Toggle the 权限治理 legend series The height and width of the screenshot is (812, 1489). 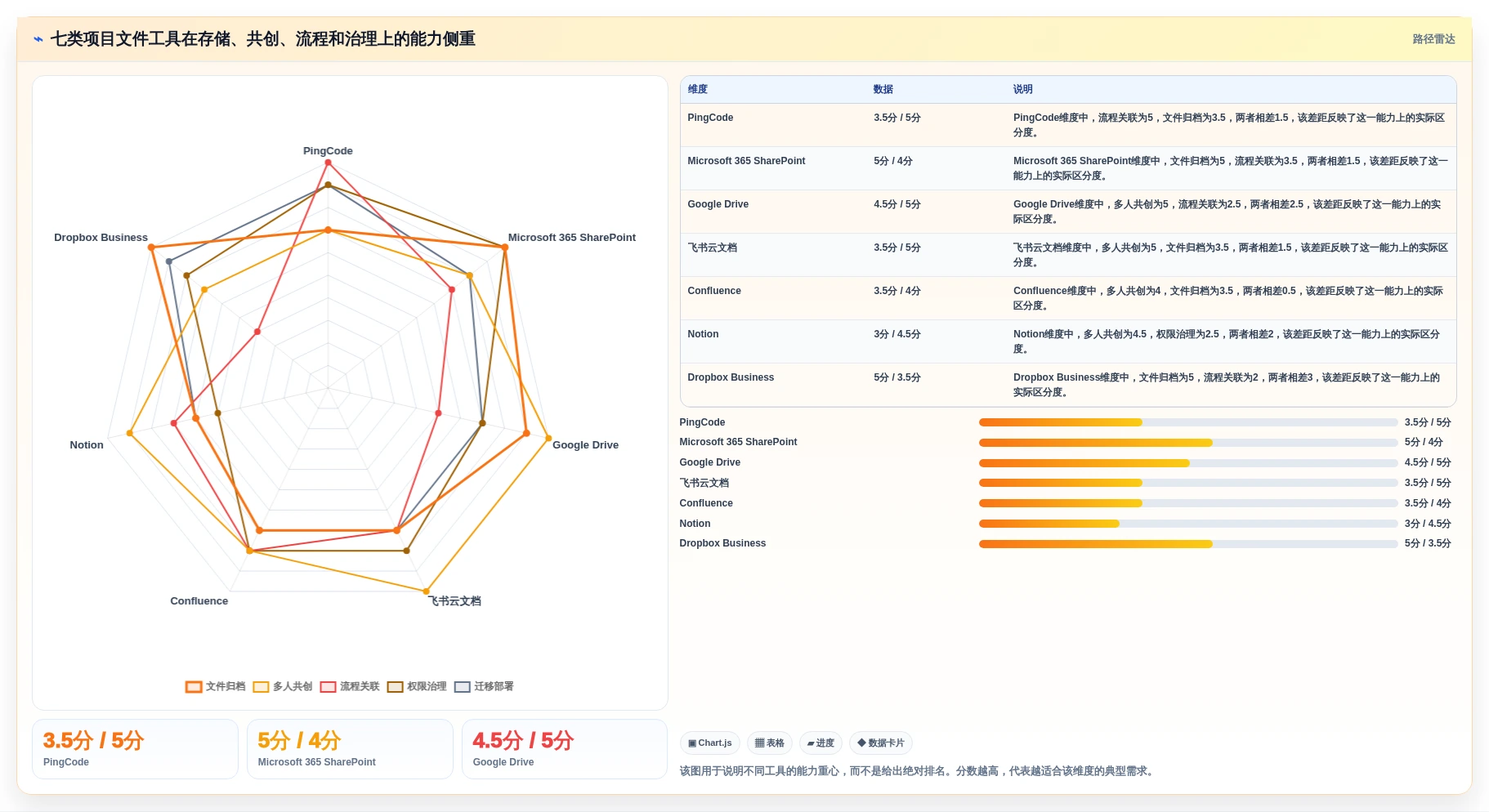417,687
